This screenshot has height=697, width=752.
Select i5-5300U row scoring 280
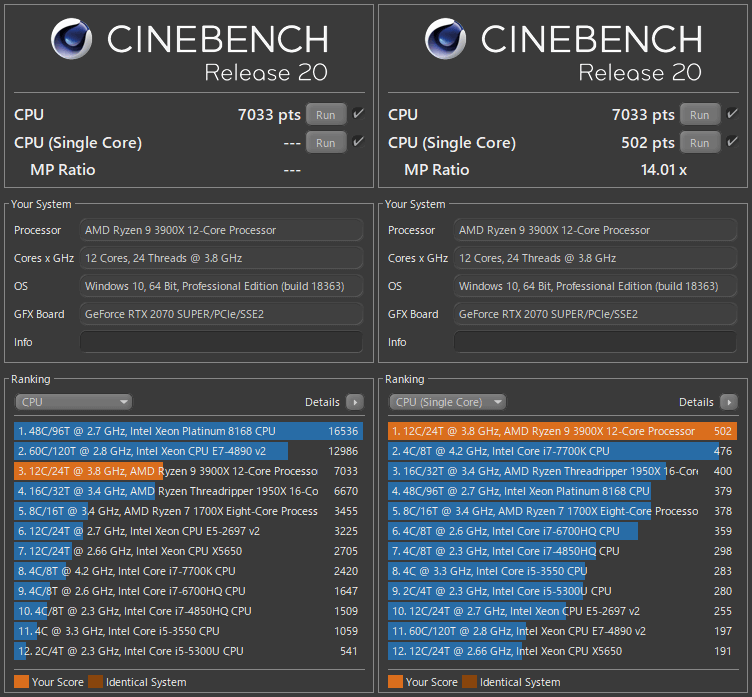click(563, 591)
